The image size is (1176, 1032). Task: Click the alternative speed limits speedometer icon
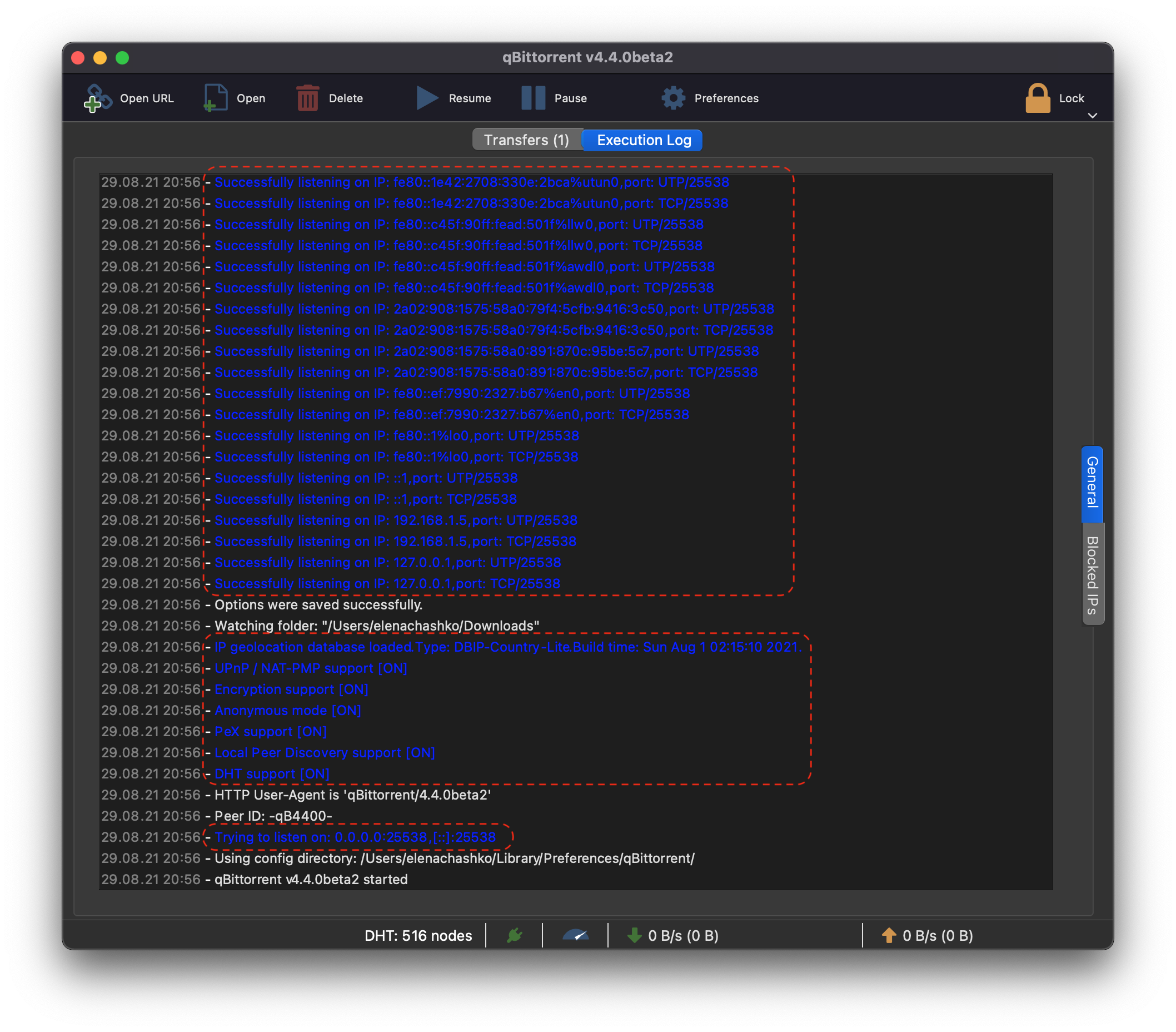(x=575, y=935)
